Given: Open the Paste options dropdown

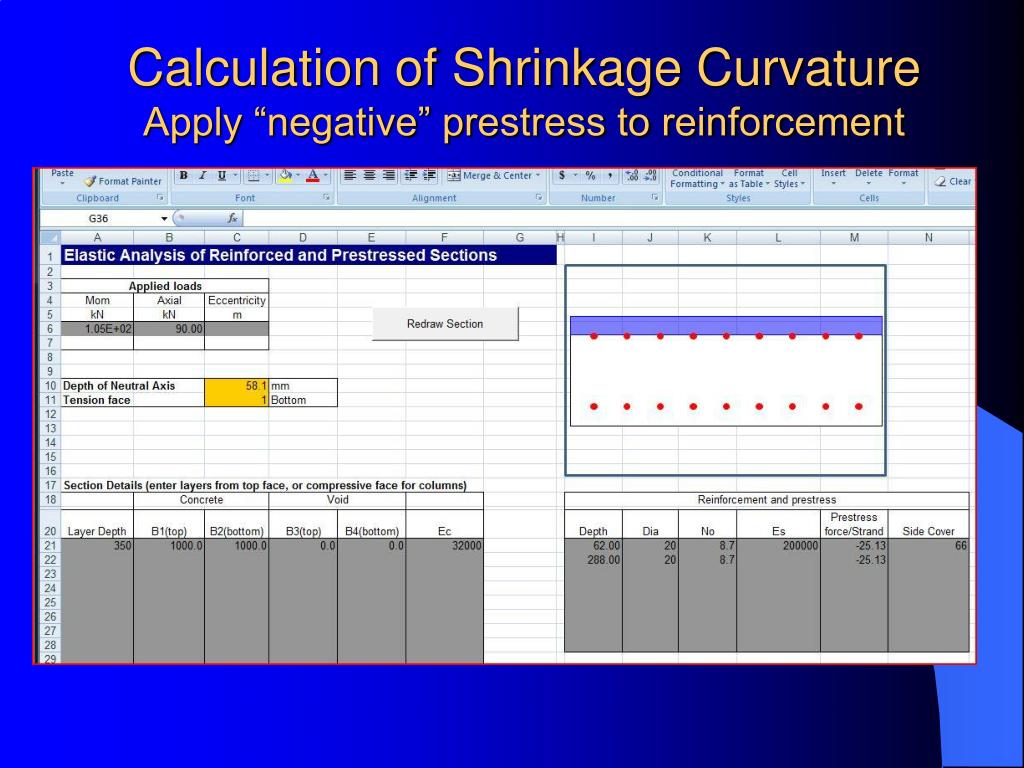Looking at the screenshot, I should coord(62,184).
